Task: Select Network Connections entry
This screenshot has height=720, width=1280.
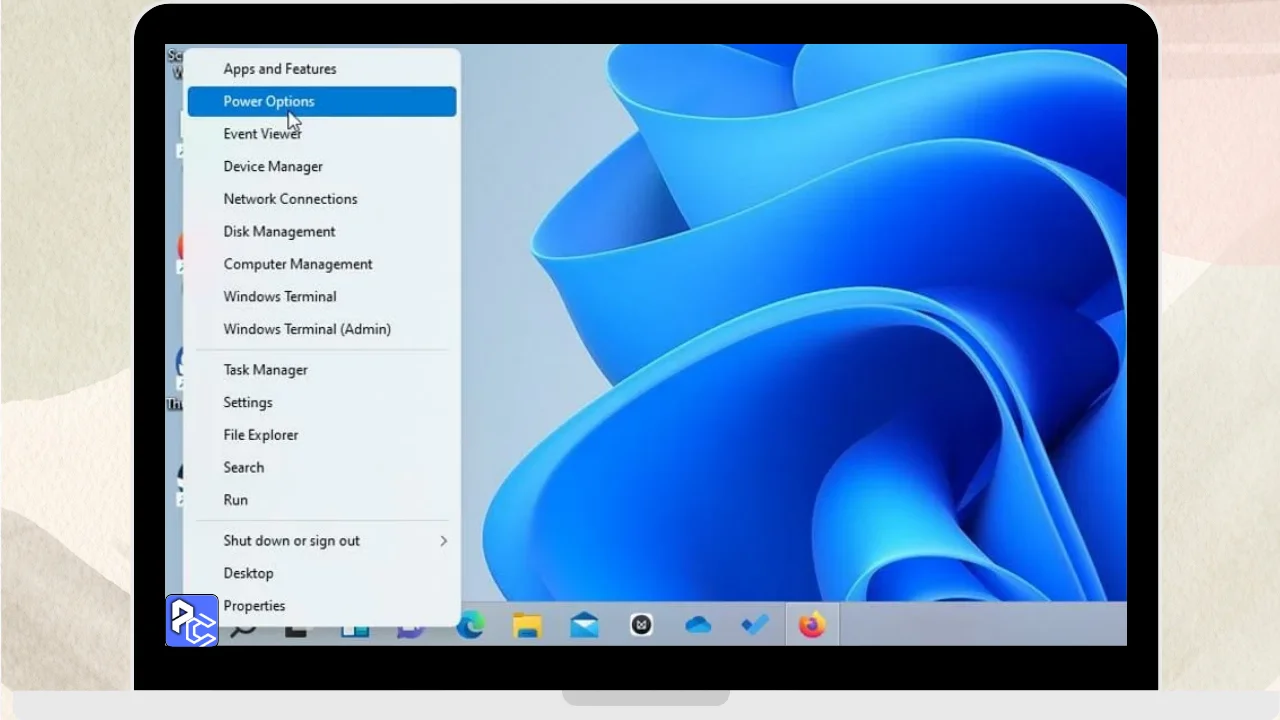Action: pos(290,199)
